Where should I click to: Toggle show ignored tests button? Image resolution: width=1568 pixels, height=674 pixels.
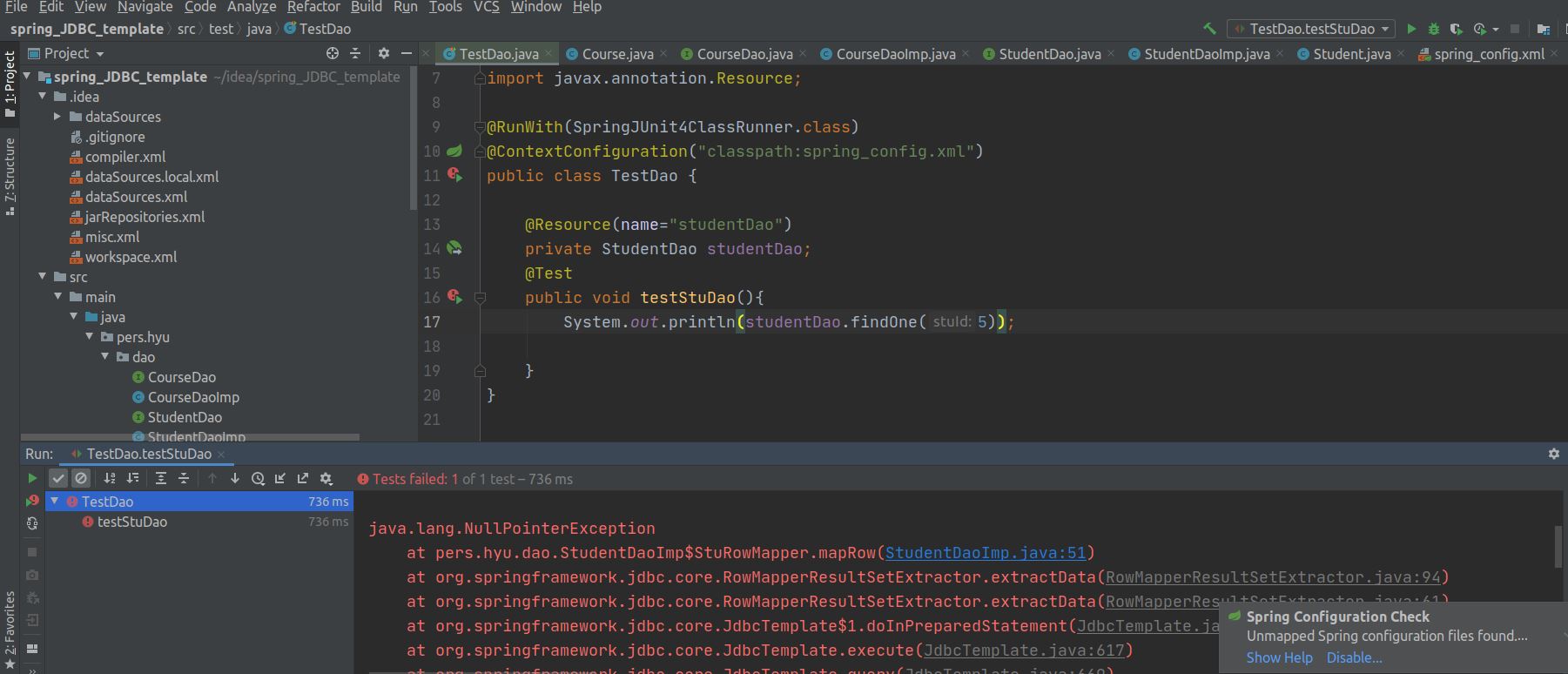81,478
